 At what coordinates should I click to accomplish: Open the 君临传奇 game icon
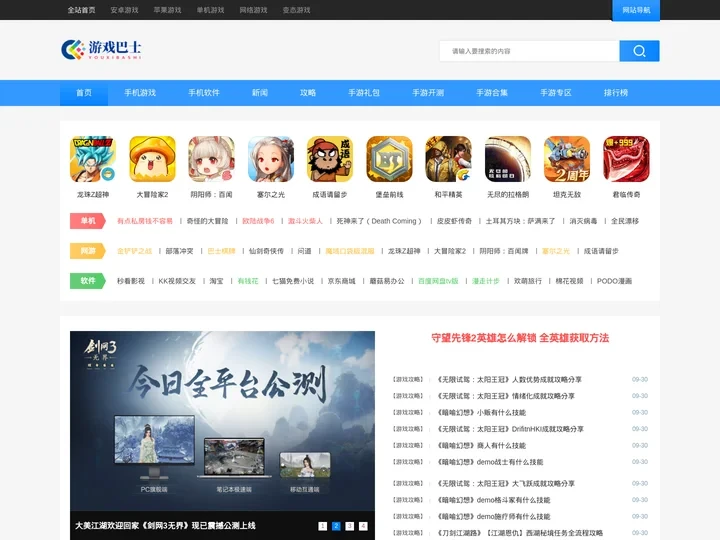pos(626,159)
